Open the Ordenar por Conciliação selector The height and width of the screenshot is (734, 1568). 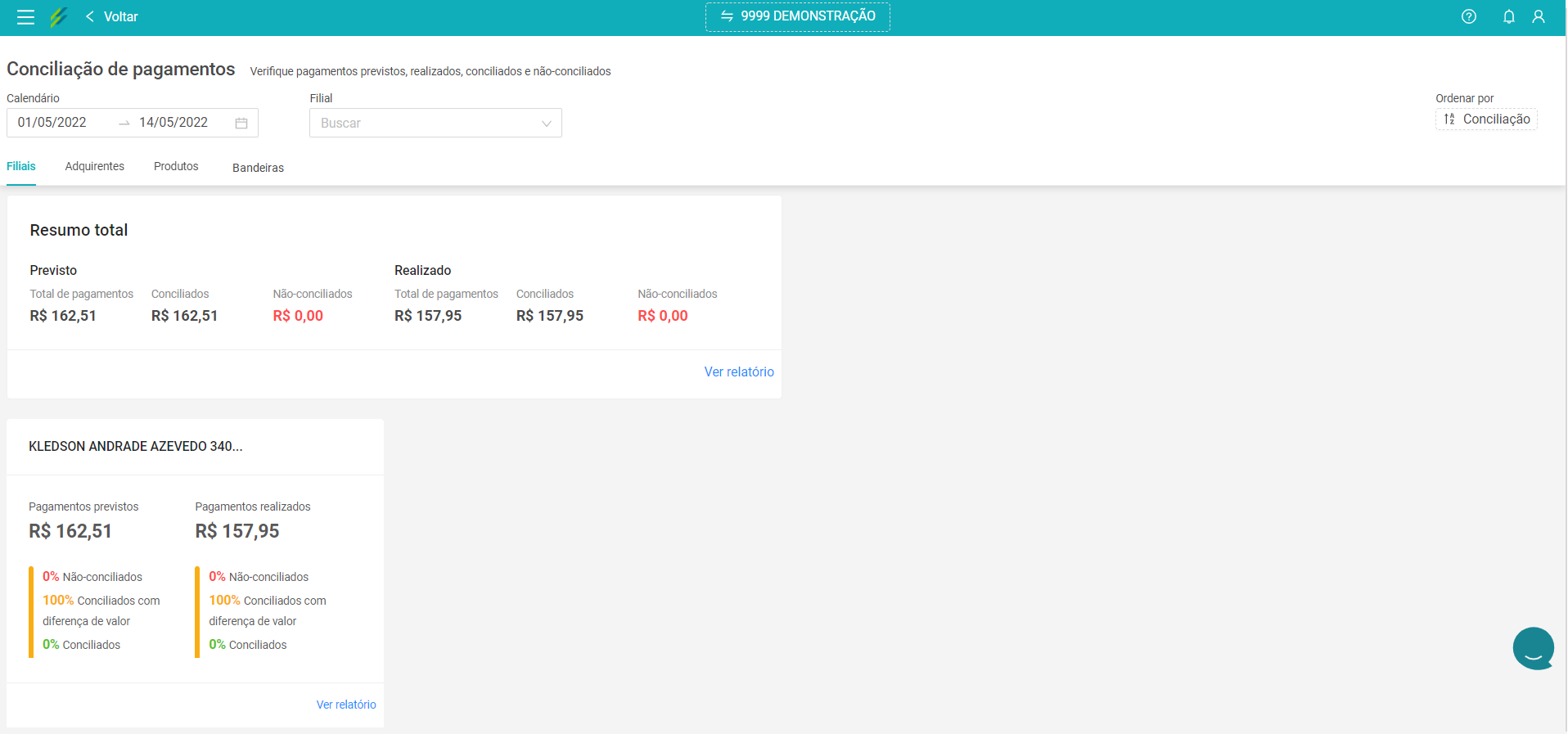pos(1486,119)
